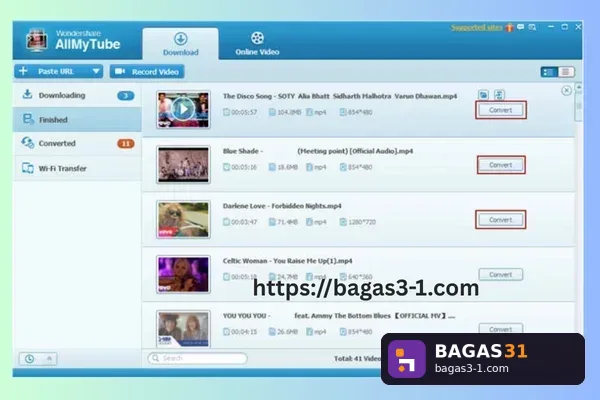Convert Celtic Woman You Raise Me Up

click(501, 274)
